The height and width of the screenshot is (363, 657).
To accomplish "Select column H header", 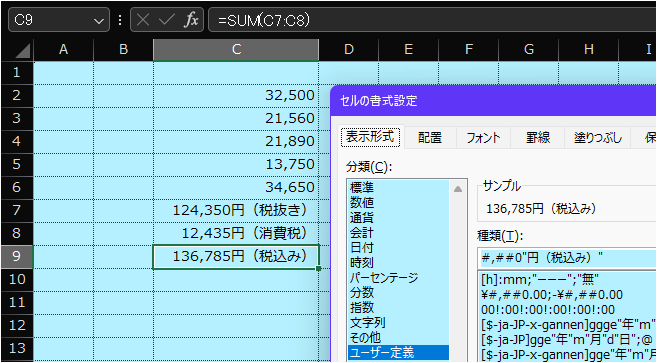I will click(x=589, y=50).
